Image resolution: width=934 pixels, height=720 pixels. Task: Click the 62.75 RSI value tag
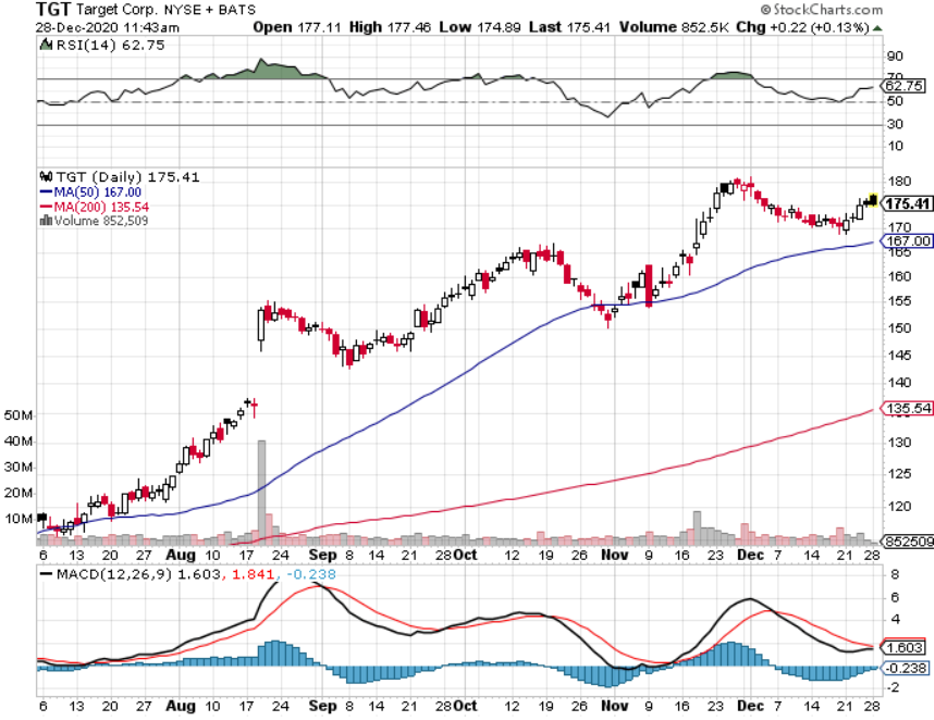point(907,87)
